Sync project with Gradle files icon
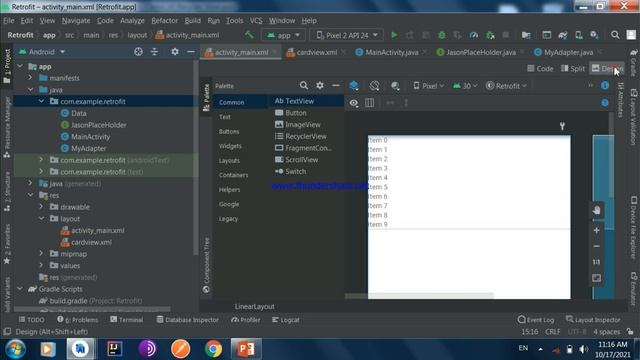Screen dimensions: 640x360 point(563,35)
